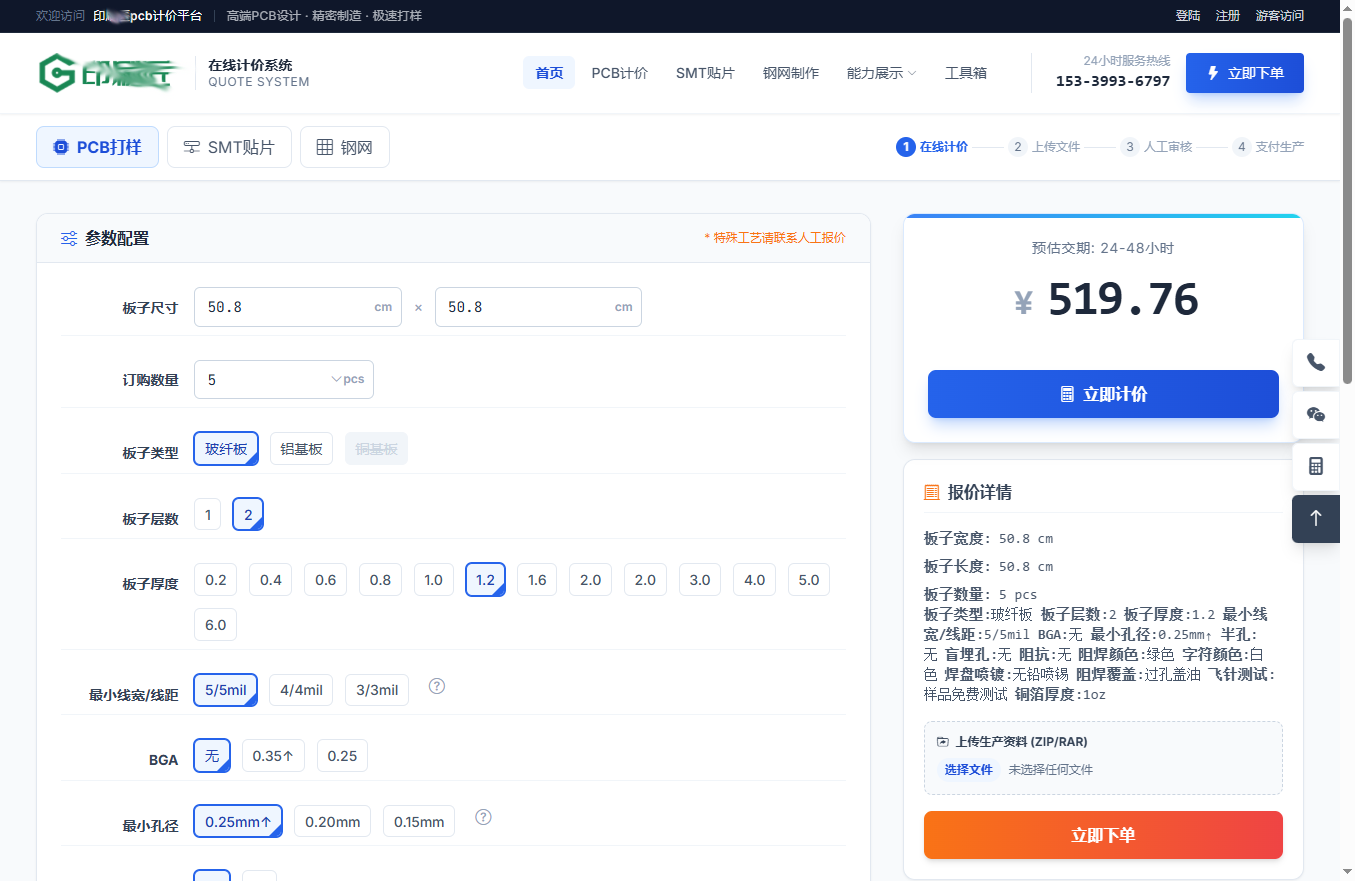This screenshot has width=1355, height=881.
Task: Click the calculator icon in floating sidebar
Action: (x=1315, y=467)
